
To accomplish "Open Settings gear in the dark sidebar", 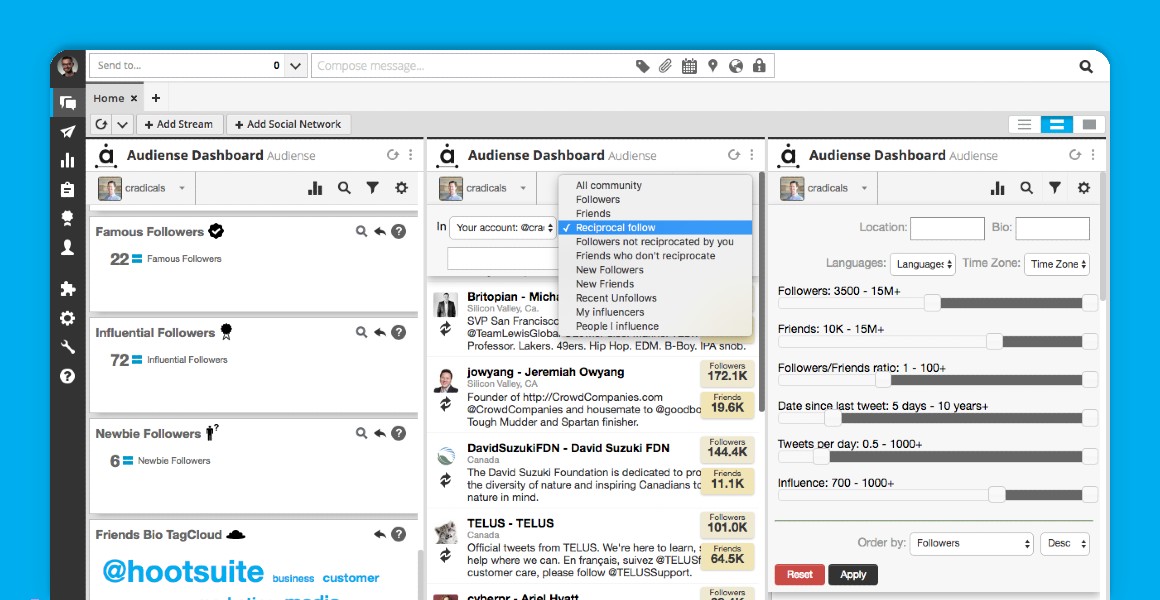I will pos(67,318).
